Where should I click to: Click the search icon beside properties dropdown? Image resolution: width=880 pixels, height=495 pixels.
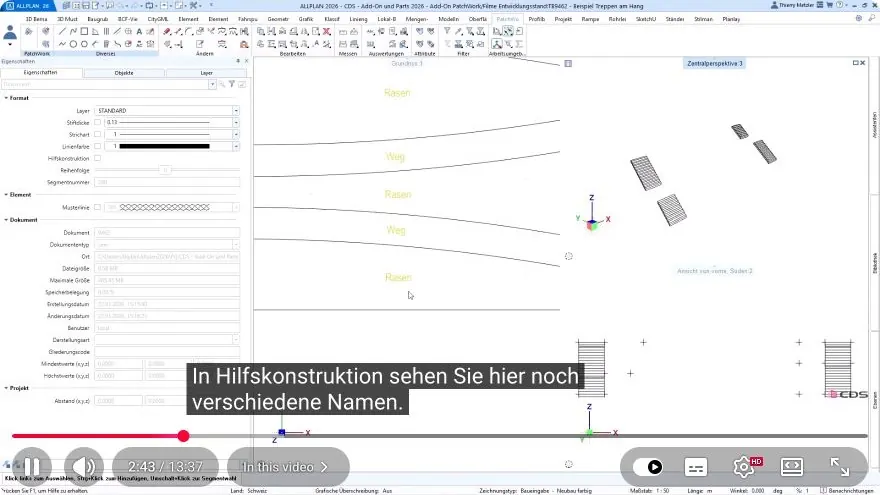click(222, 84)
